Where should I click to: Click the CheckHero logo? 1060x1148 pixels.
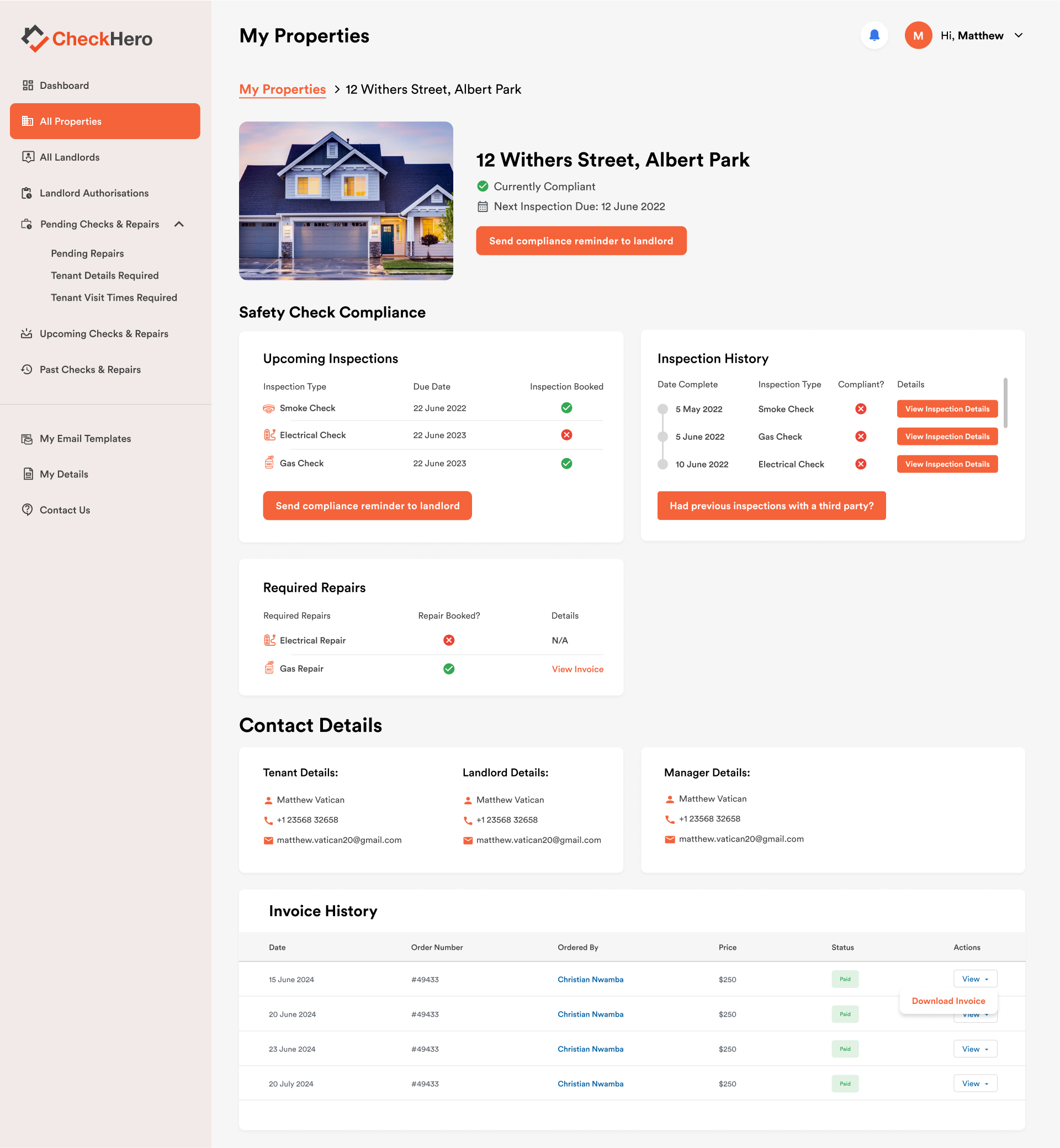tap(86, 38)
